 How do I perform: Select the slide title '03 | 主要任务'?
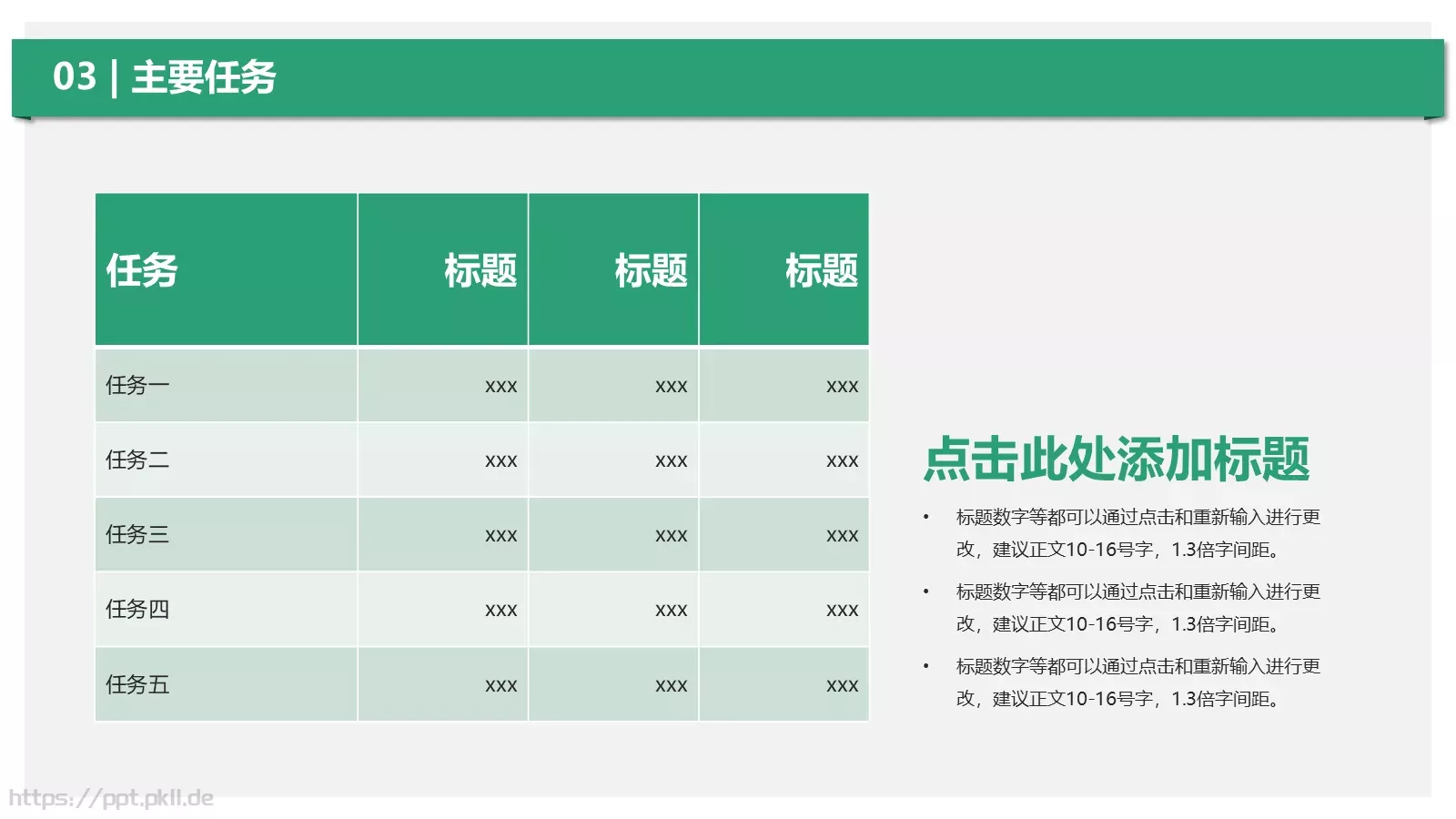[165, 77]
